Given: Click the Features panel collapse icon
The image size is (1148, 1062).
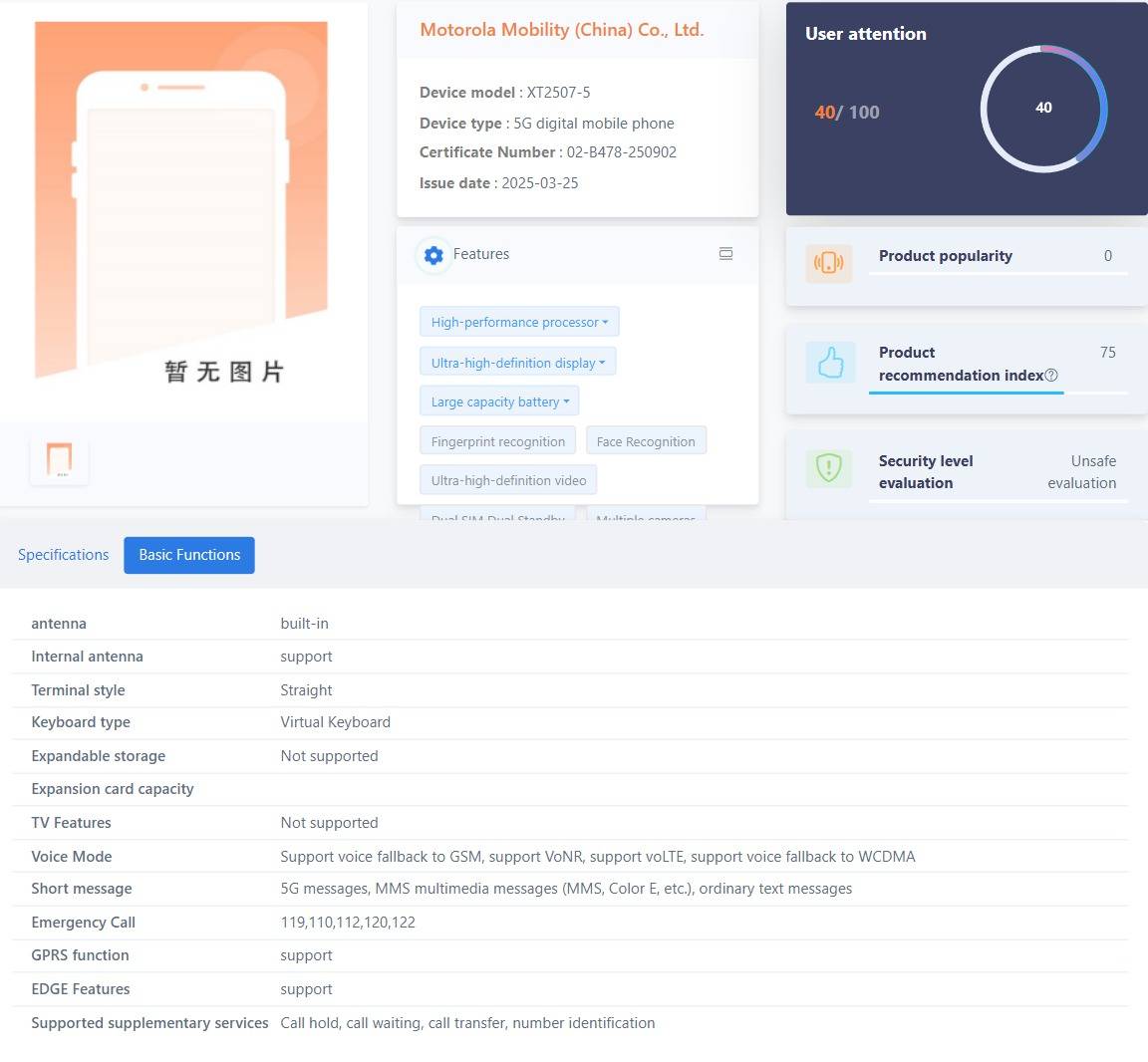Looking at the screenshot, I should click(x=725, y=254).
